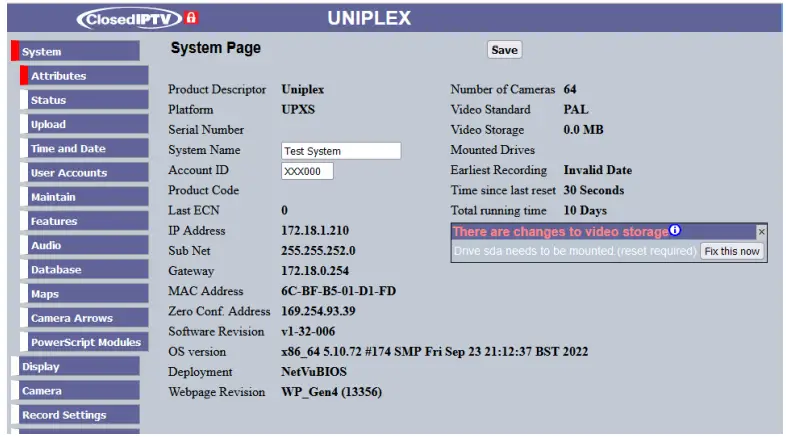Open the System menu section
Screen dimensions: 786x437
75,52
